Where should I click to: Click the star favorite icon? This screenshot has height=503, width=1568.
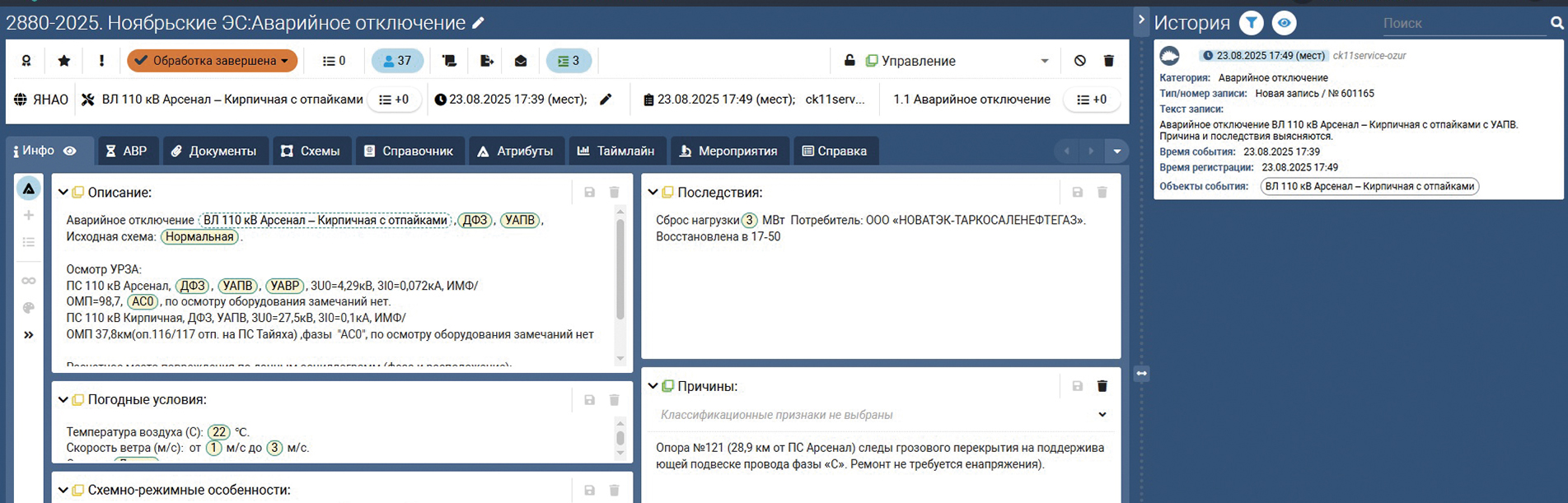64,61
